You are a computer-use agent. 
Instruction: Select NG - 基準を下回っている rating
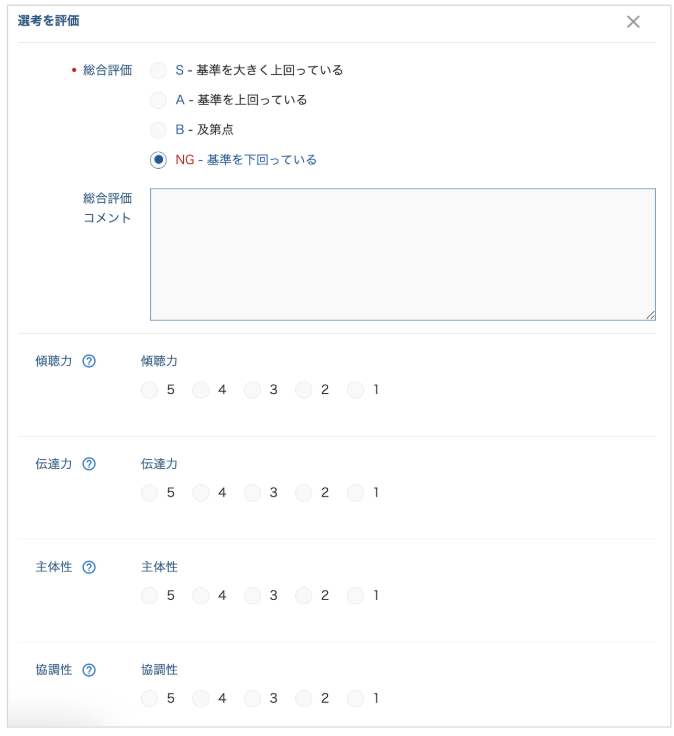pos(158,160)
